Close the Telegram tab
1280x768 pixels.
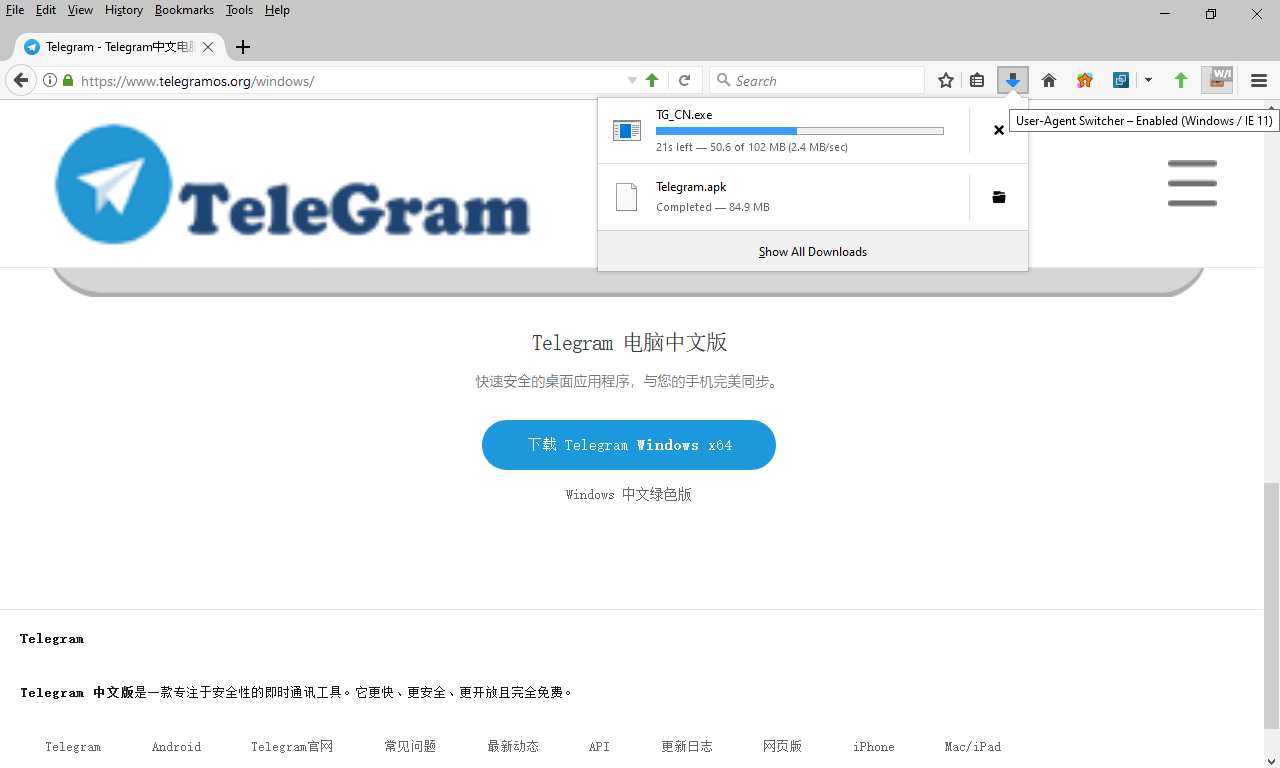(208, 47)
